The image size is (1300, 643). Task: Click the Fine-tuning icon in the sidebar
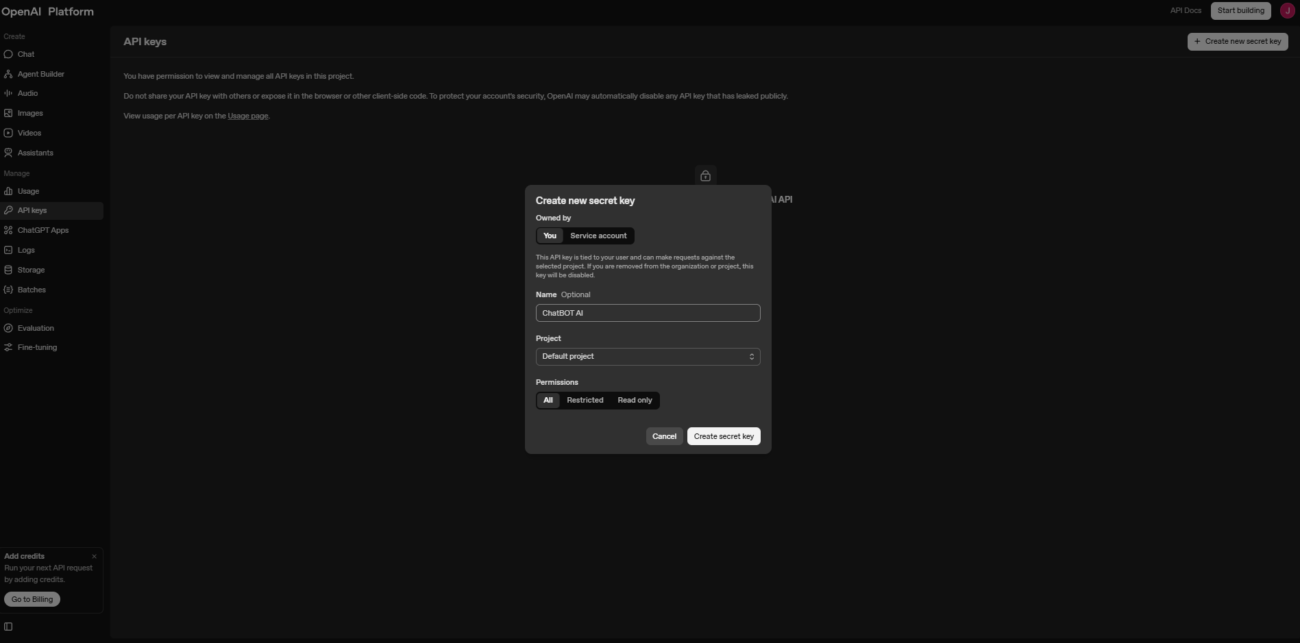(8, 347)
